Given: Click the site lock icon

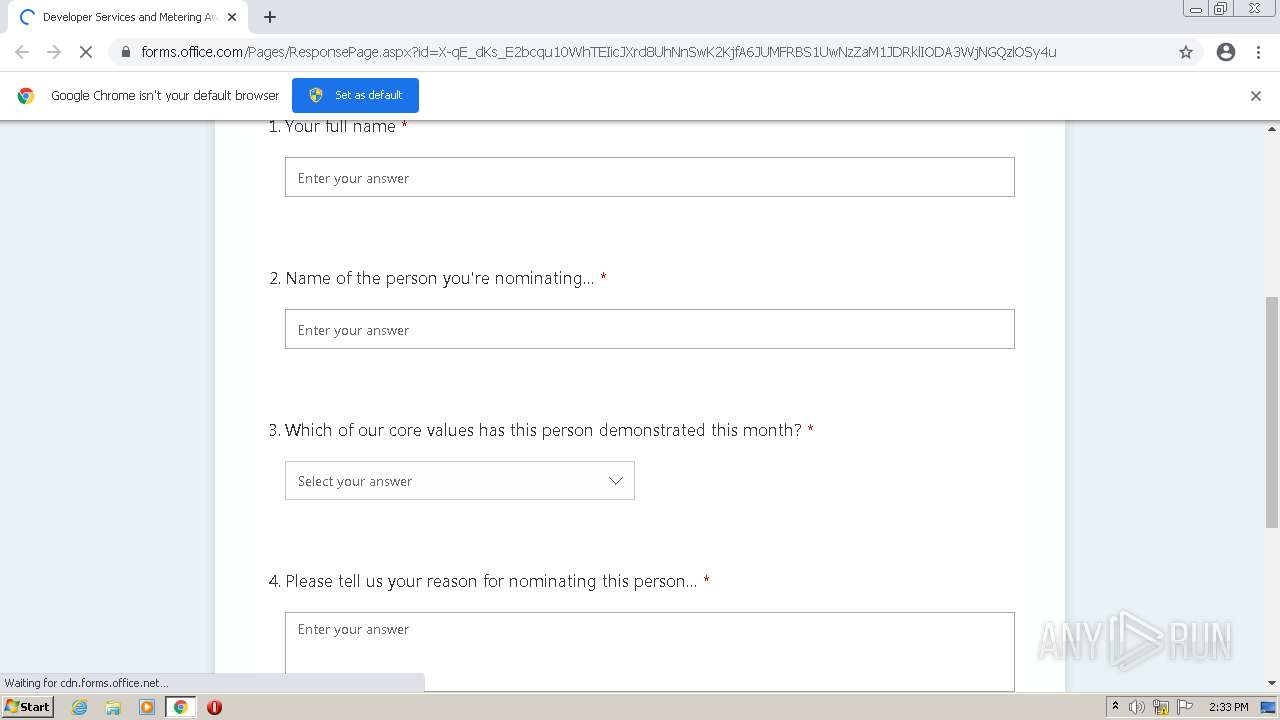Looking at the screenshot, I should point(125,52).
